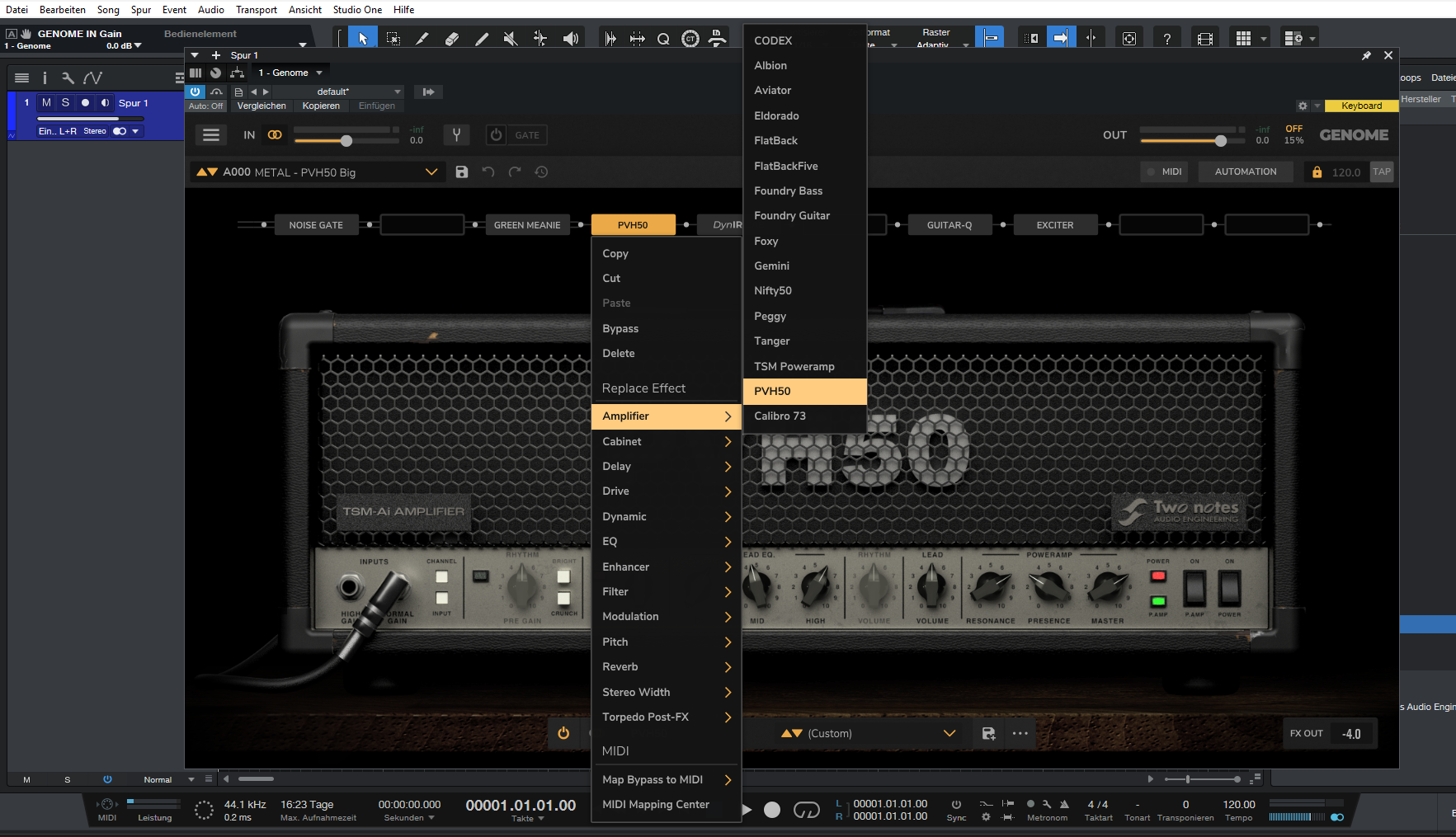Click the tempo lock icon

point(1317,172)
